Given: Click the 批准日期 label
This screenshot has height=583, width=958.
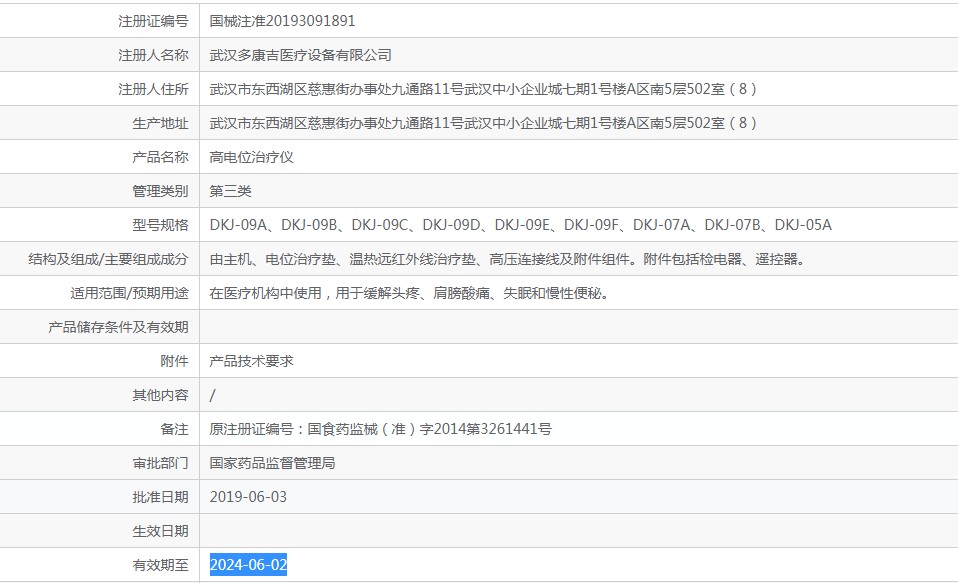Looking at the screenshot, I should point(160,497).
